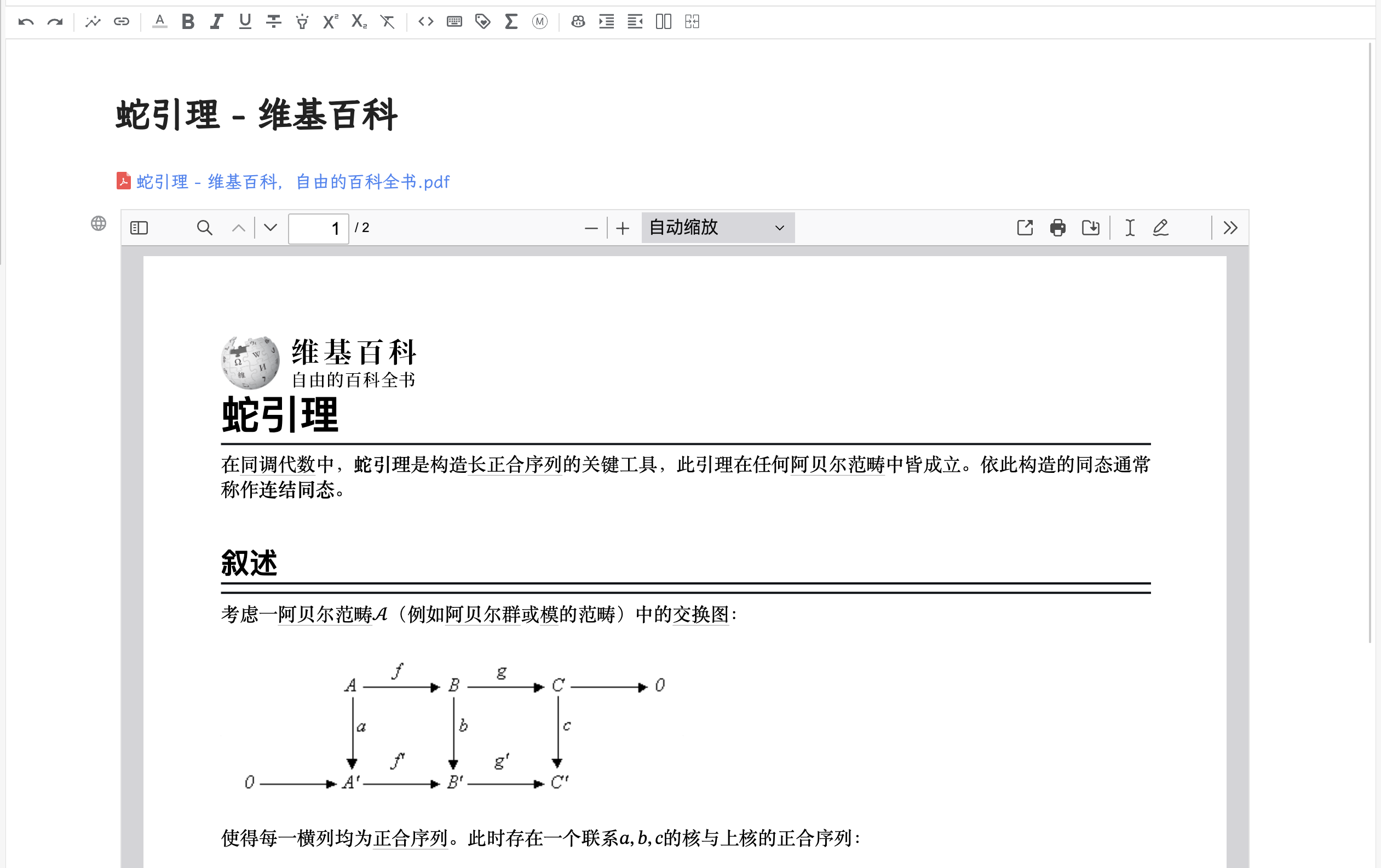The image size is (1381, 868).
Task: Open 蛇引理 维基百科 PDF file link
Action: click(x=291, y=182)
